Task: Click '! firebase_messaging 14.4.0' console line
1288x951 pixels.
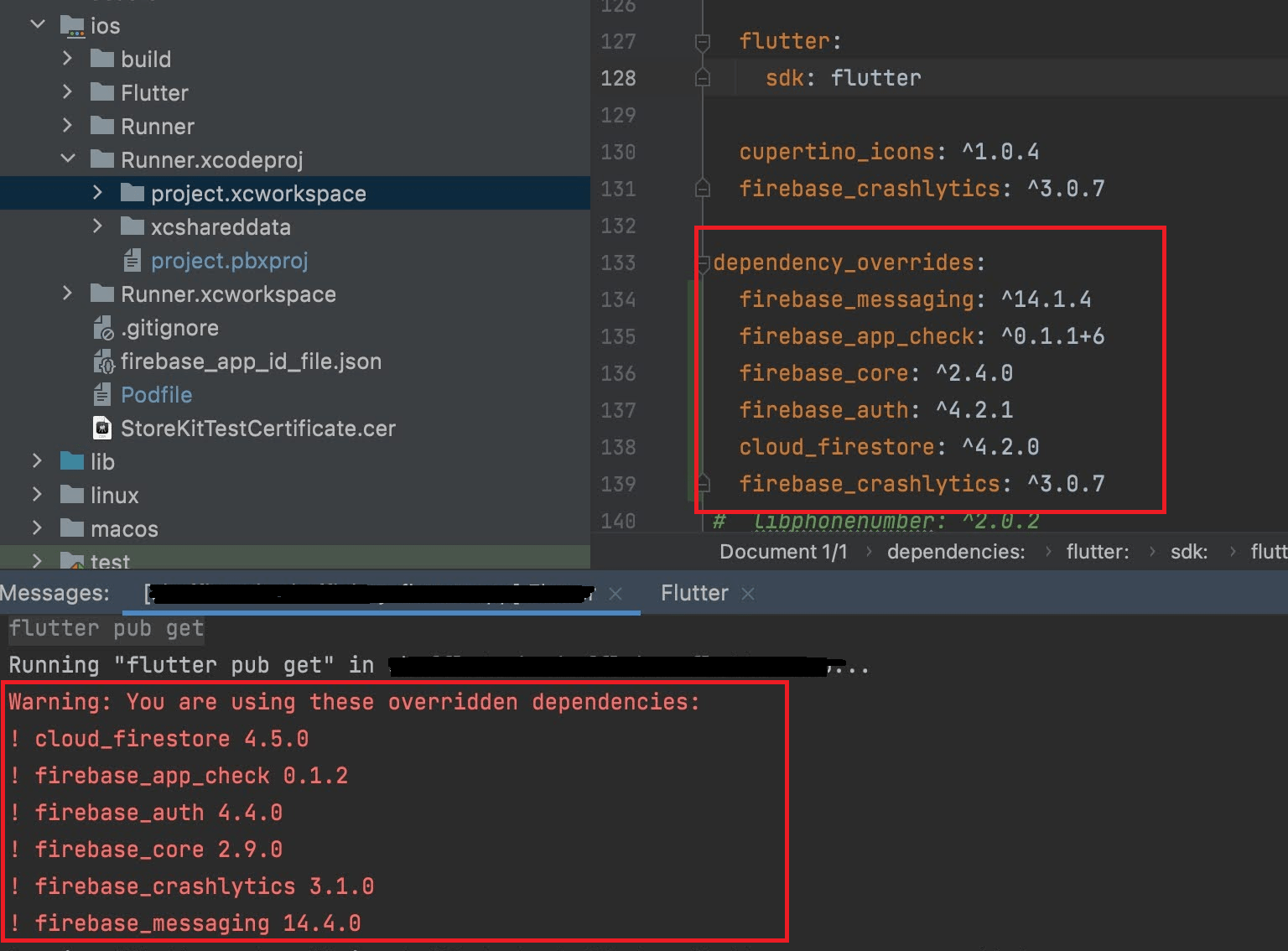Action: point(184,923)
